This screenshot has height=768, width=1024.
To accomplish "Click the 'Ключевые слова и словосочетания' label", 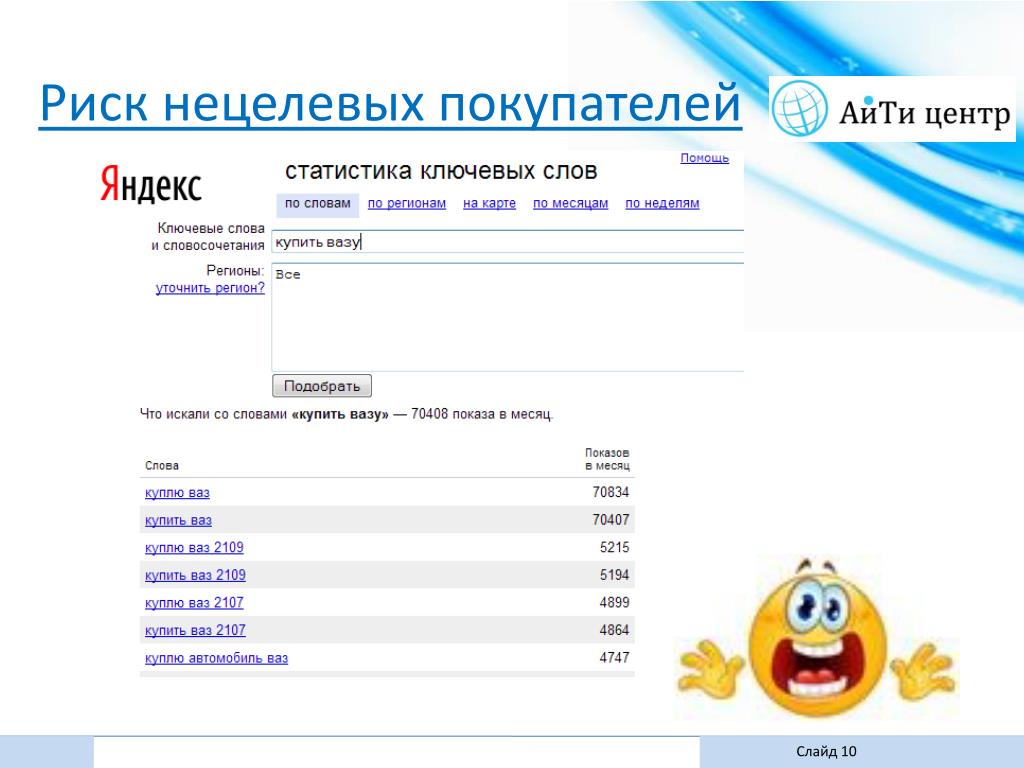I will coord(208,237).
